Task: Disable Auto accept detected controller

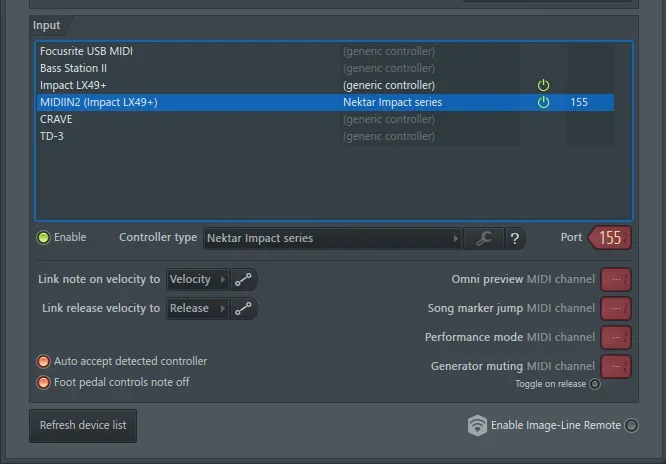Action: pos(43,362)
